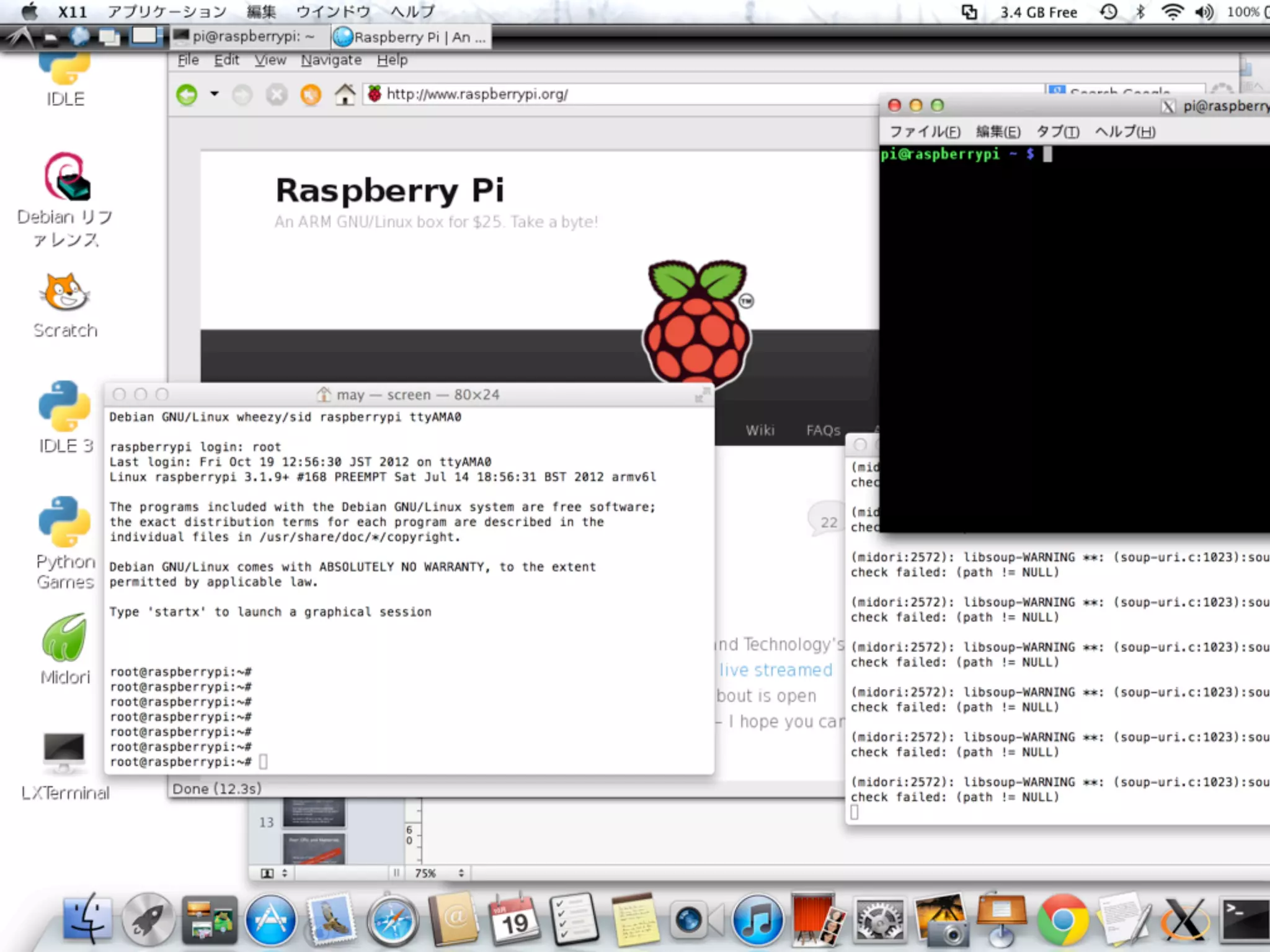The image size is (1270, 952).
Task: Click the Home icon in Midori toolbar
Action: pyautogui.click(x=345, y=95)
